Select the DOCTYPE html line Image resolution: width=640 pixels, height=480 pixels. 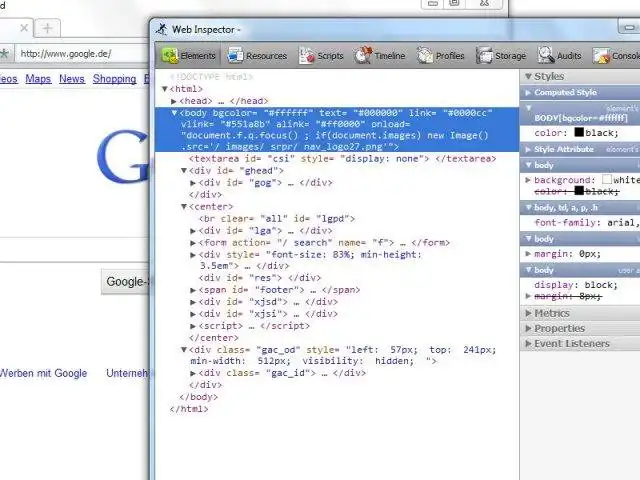point(211,77)
